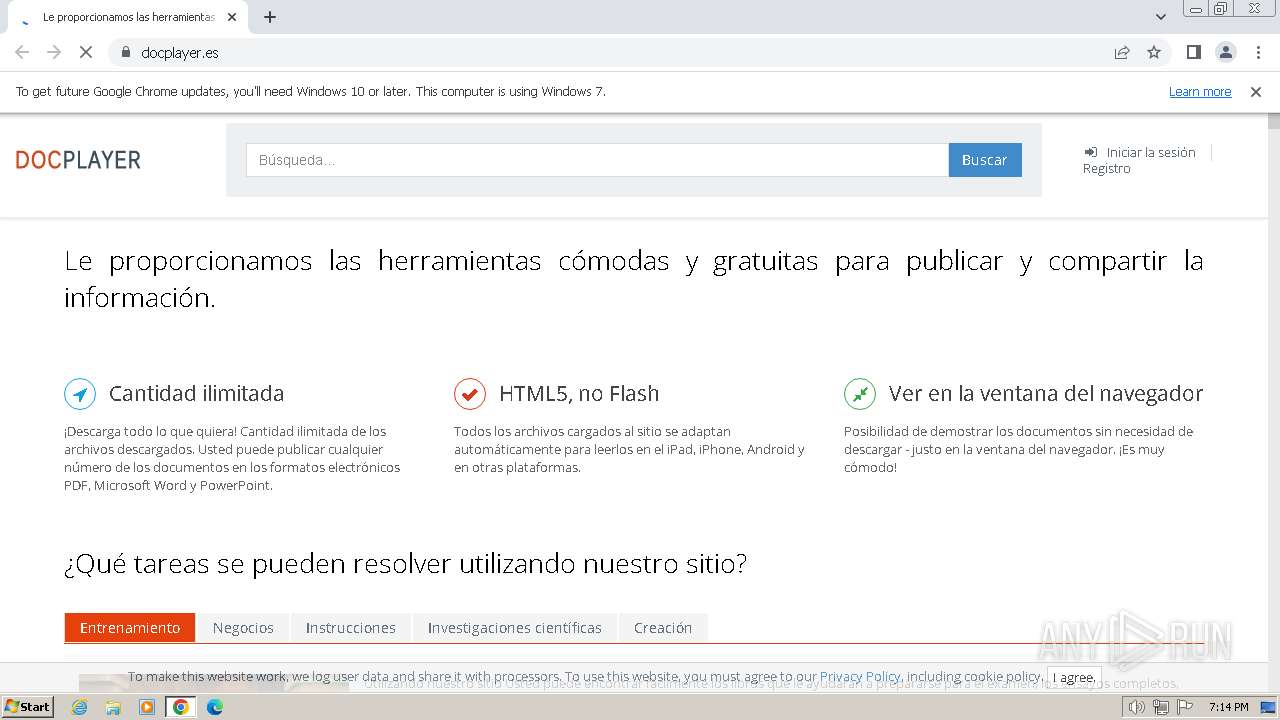Open the Registro link
Screen dimensions: 1280x720
pyautogui.click(x=1107, y=168)
